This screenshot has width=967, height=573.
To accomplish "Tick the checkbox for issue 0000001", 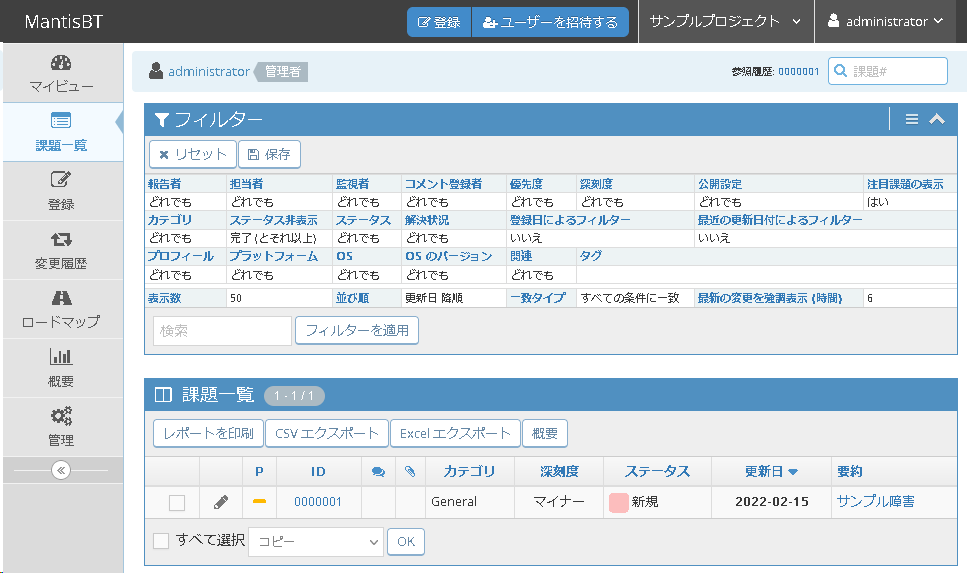I will (x=177, y=503).
